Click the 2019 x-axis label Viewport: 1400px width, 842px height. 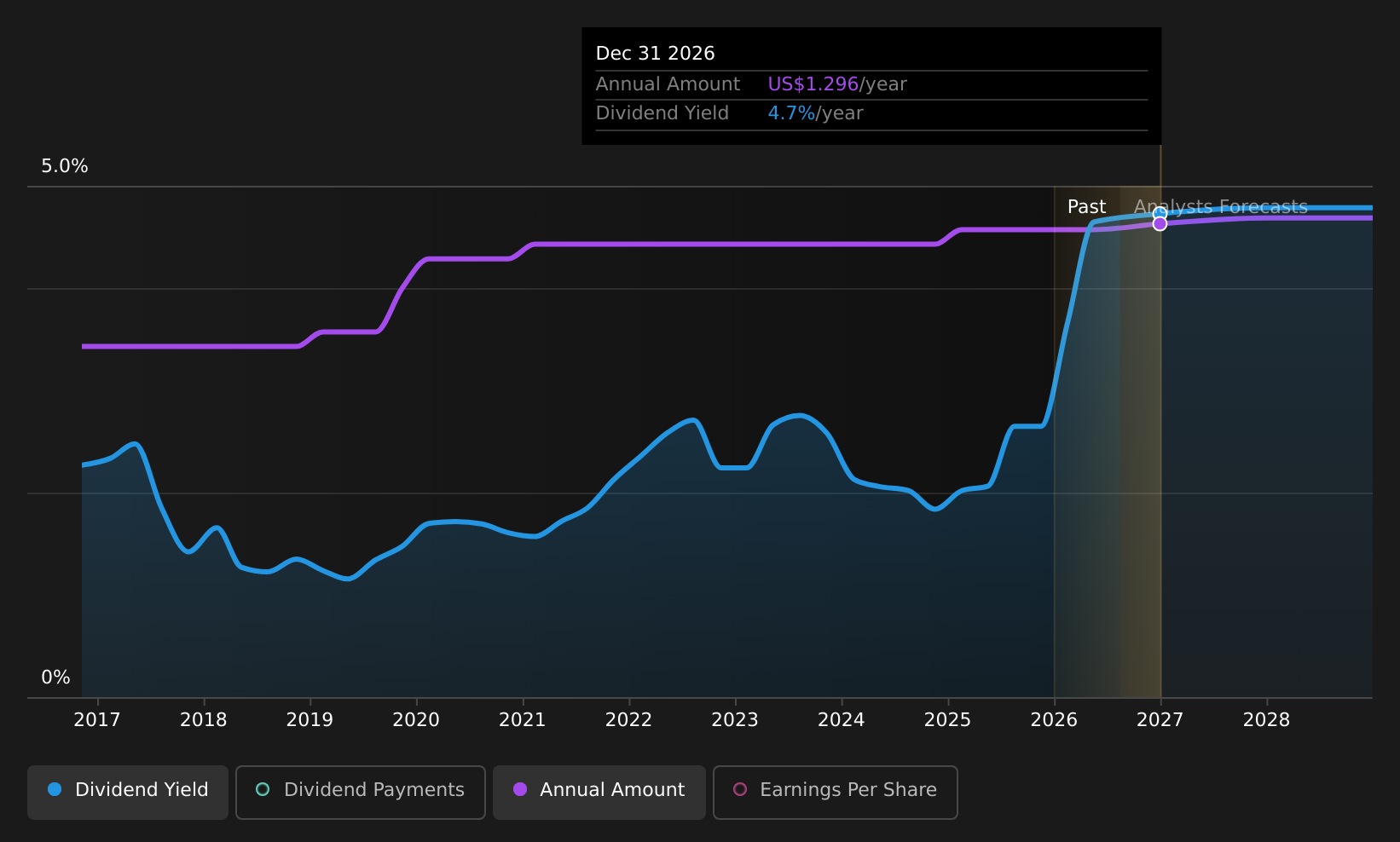tap(310, 720)
